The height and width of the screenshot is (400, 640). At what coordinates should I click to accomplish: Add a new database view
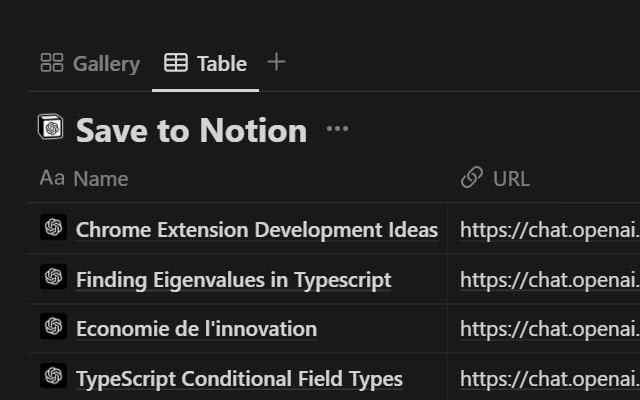tap(277, 62)
